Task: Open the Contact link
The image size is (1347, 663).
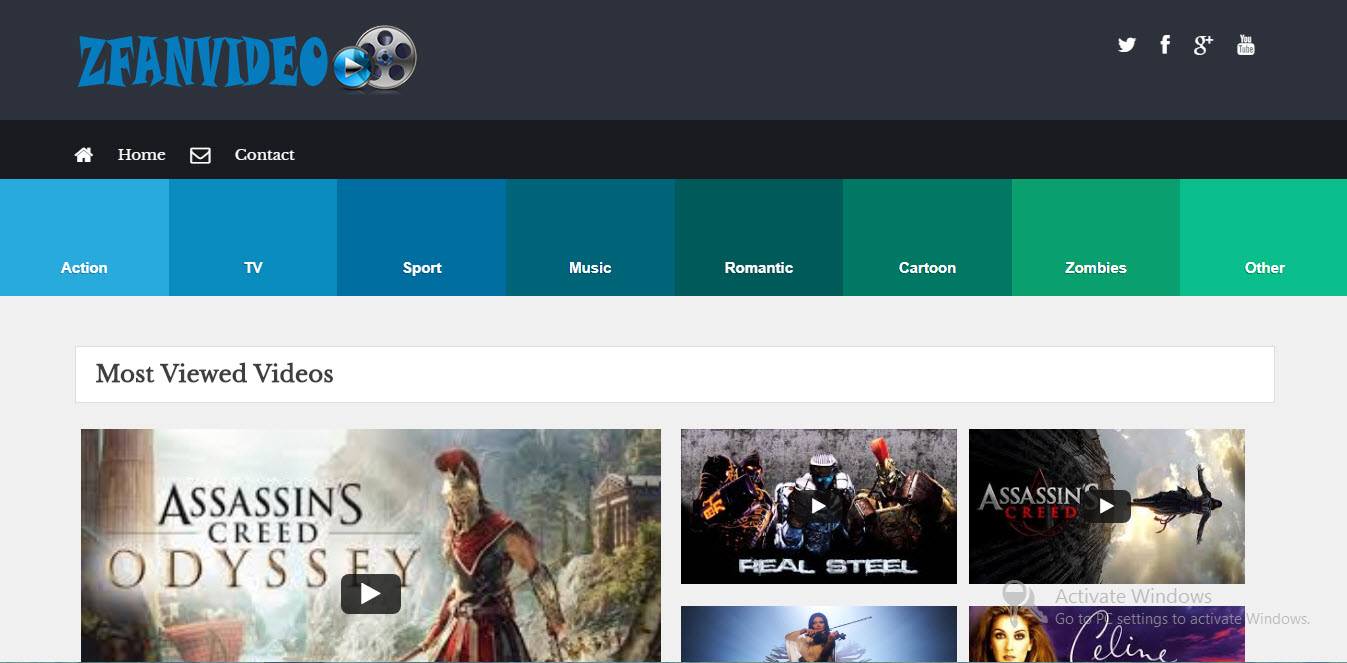Action: pos(265,155)
